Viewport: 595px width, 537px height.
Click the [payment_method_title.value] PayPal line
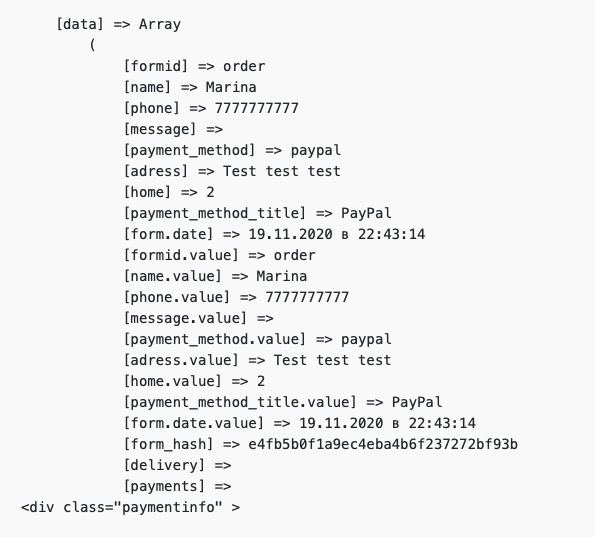283,402
